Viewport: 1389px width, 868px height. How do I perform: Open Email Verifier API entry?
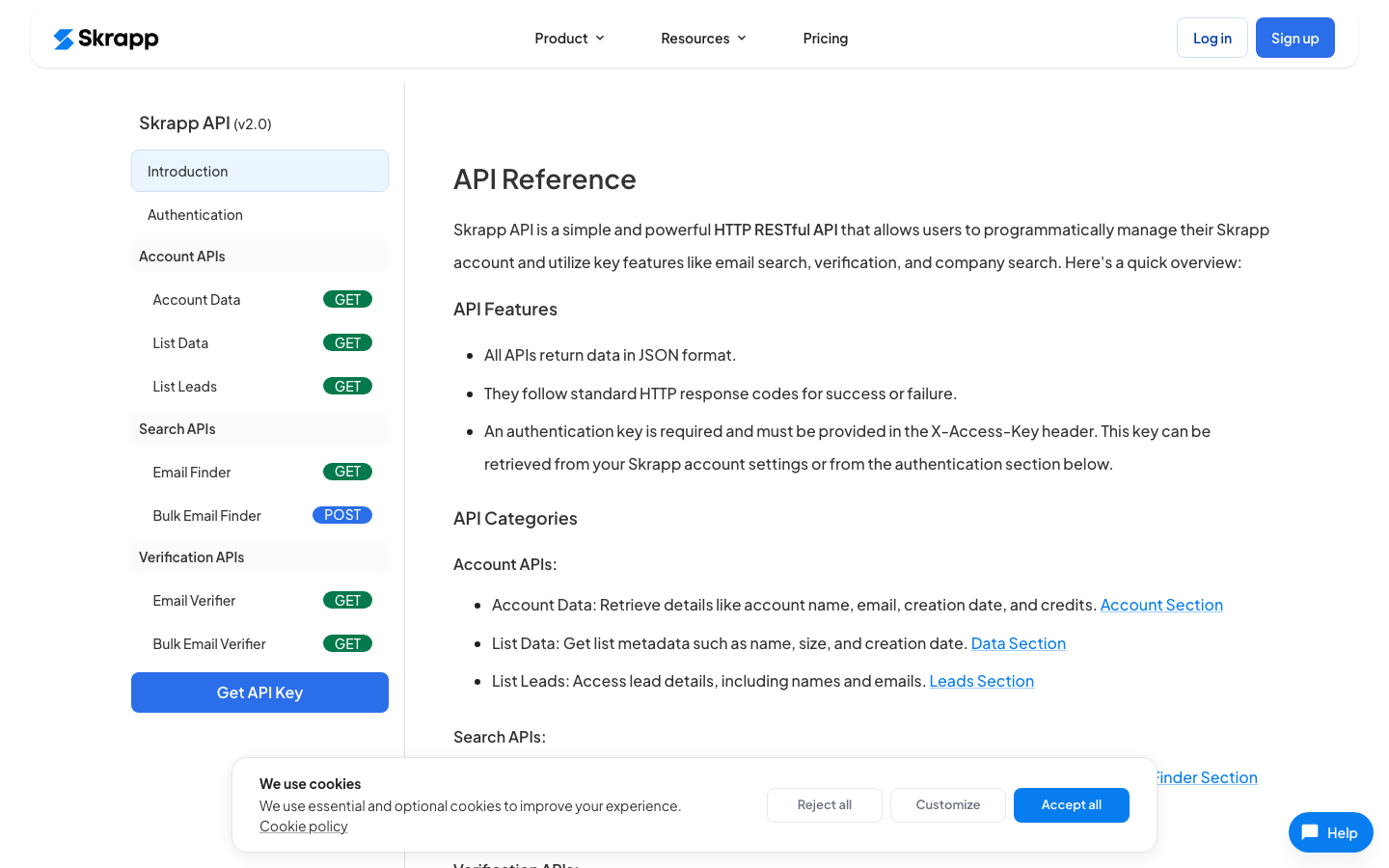coord(259,600)
